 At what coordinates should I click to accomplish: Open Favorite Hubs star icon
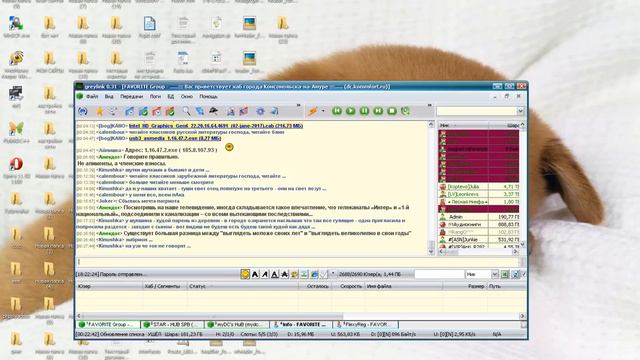point(100,111)
